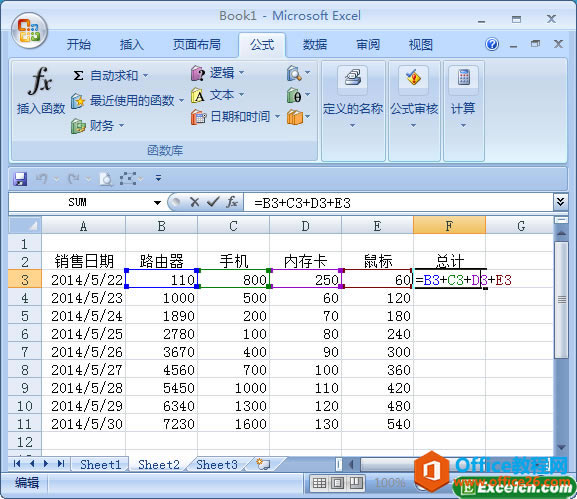Open More Functions book icon
Screen dimensions: 577x499
[x=294, y=117]
